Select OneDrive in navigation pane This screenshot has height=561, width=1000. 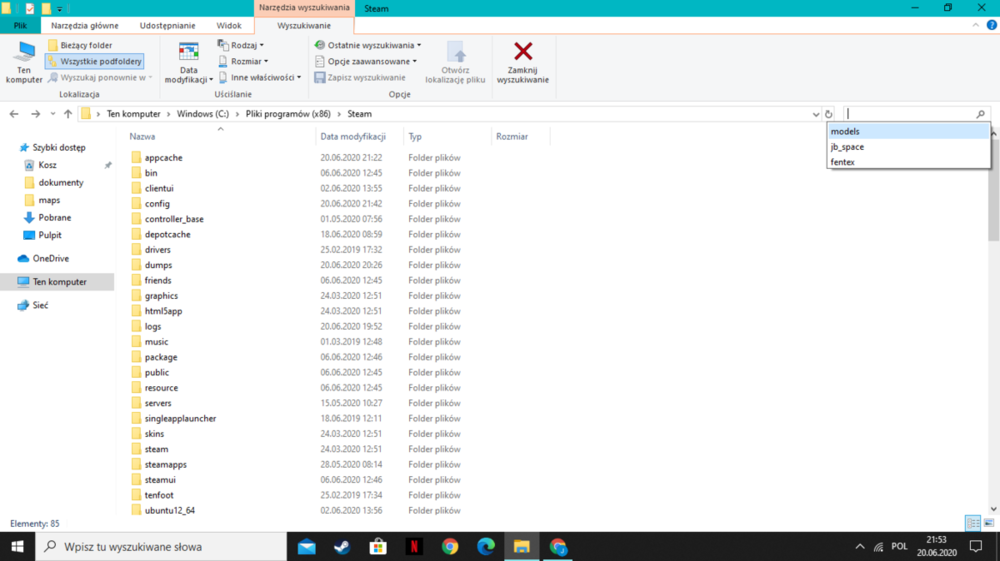click(x=50, y=258)
